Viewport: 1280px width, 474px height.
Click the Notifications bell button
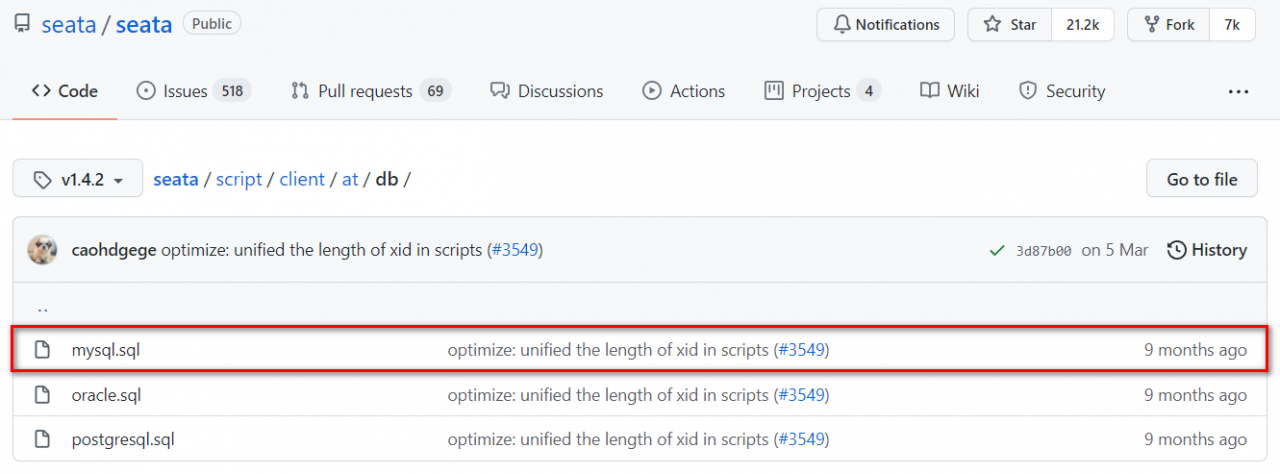click(x=885, y=25)
